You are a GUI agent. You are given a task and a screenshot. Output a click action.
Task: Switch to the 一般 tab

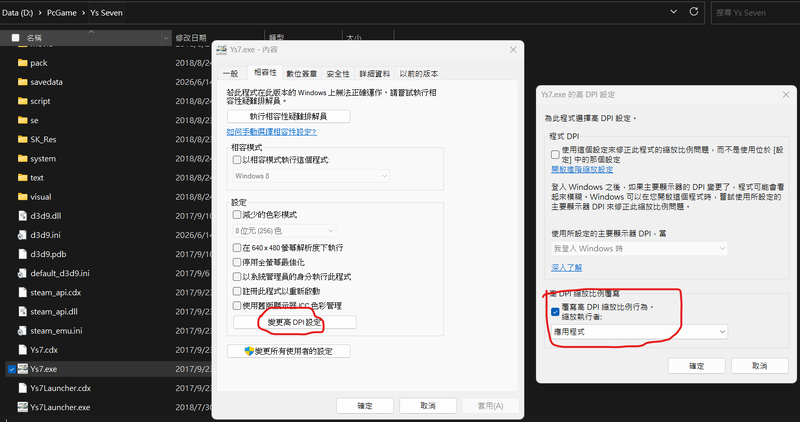pyautogui.click(x=231, y=73)
